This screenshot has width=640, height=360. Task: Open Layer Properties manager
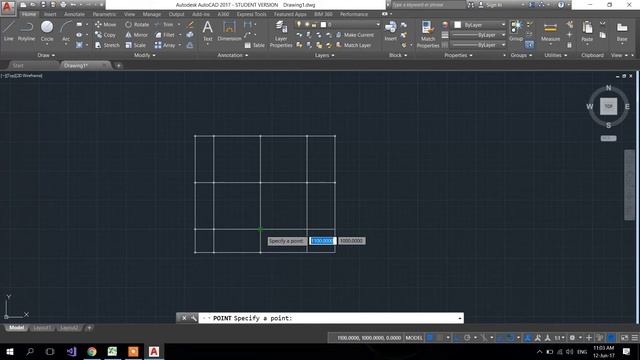[281, 34]
